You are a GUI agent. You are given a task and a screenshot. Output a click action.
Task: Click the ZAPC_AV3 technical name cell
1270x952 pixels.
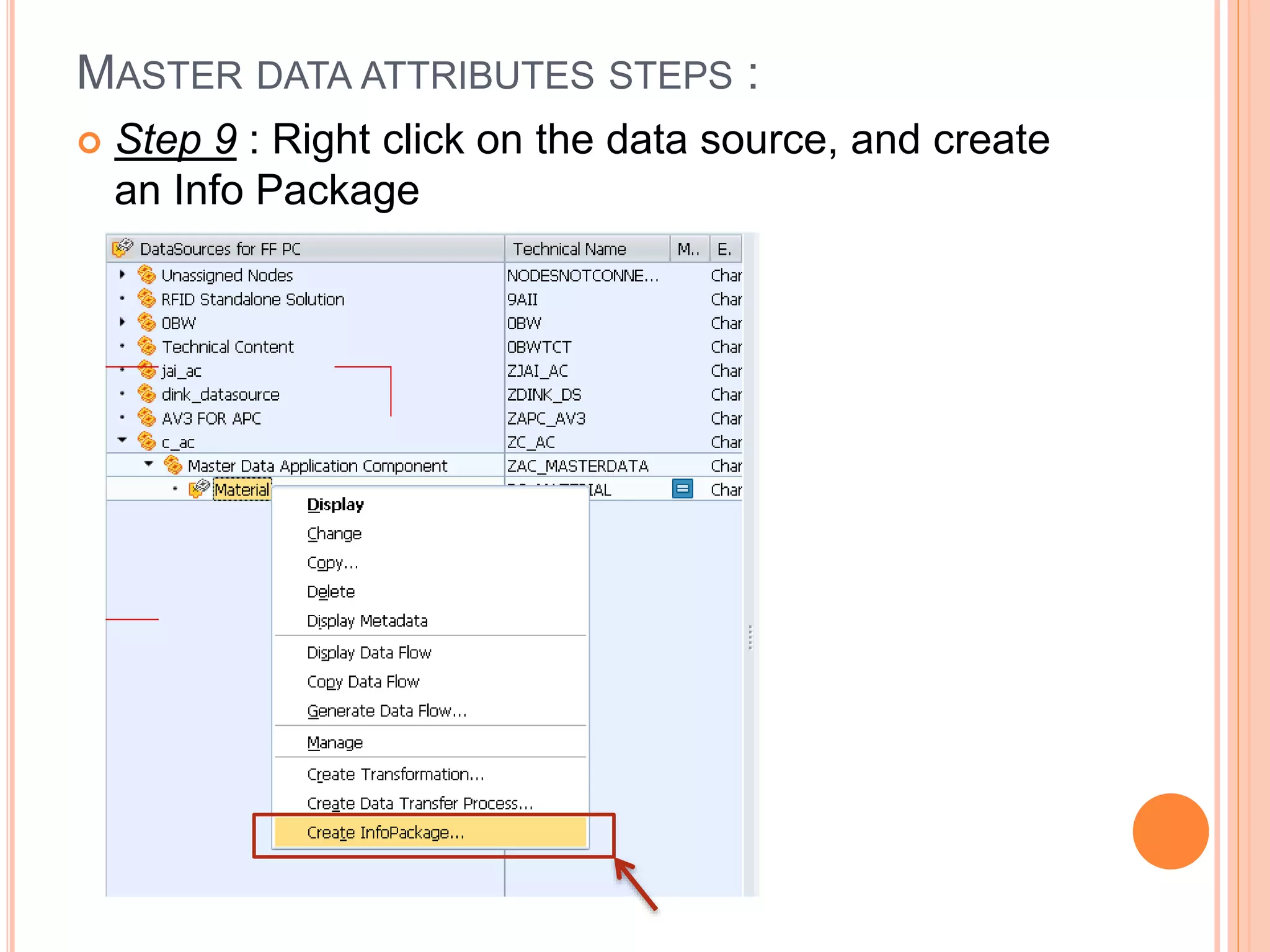pyautogui.click(x=546, y=418)
